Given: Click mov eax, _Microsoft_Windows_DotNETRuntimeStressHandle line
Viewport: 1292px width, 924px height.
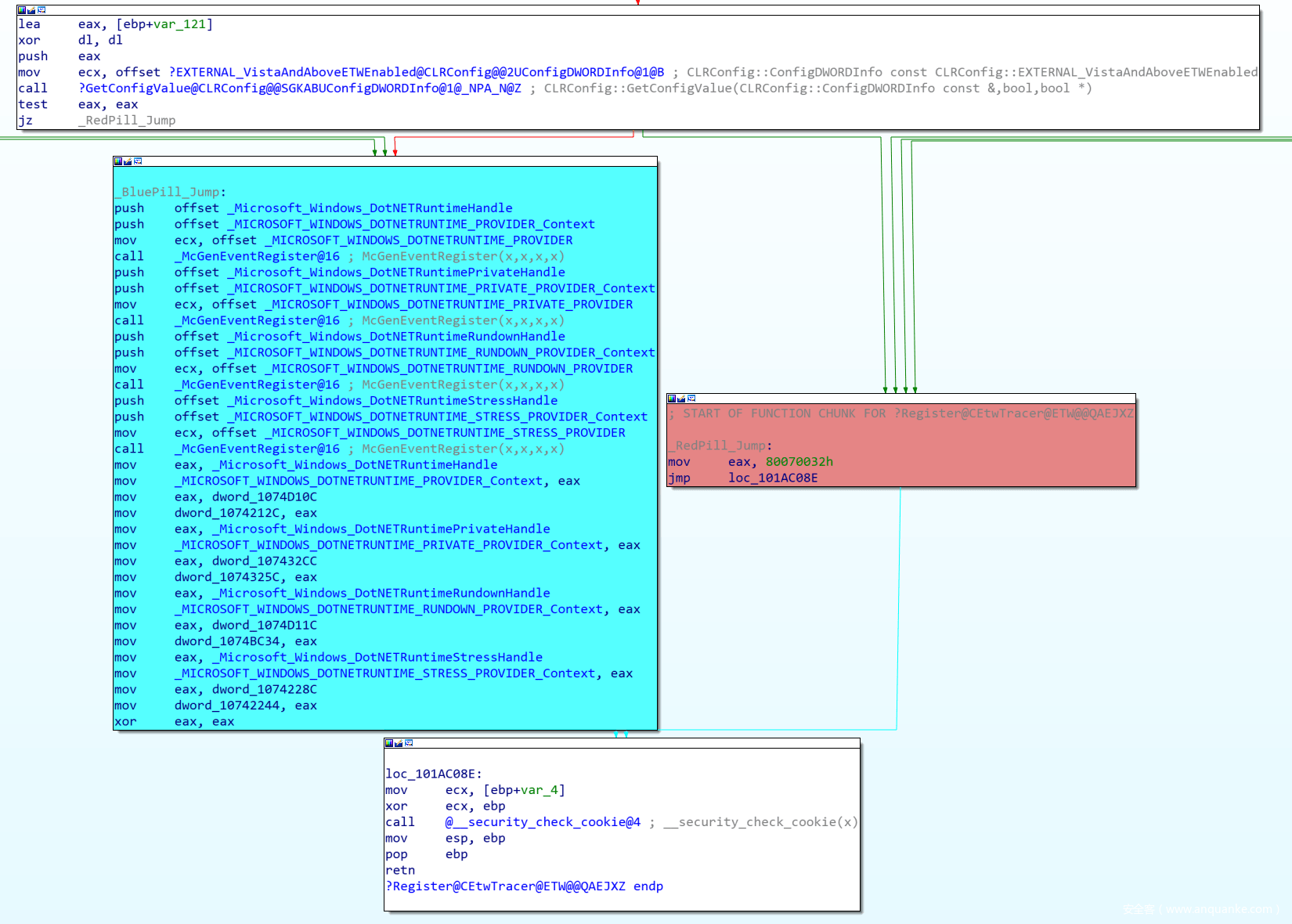Looking at the screenshot, I should coord(328,658).
